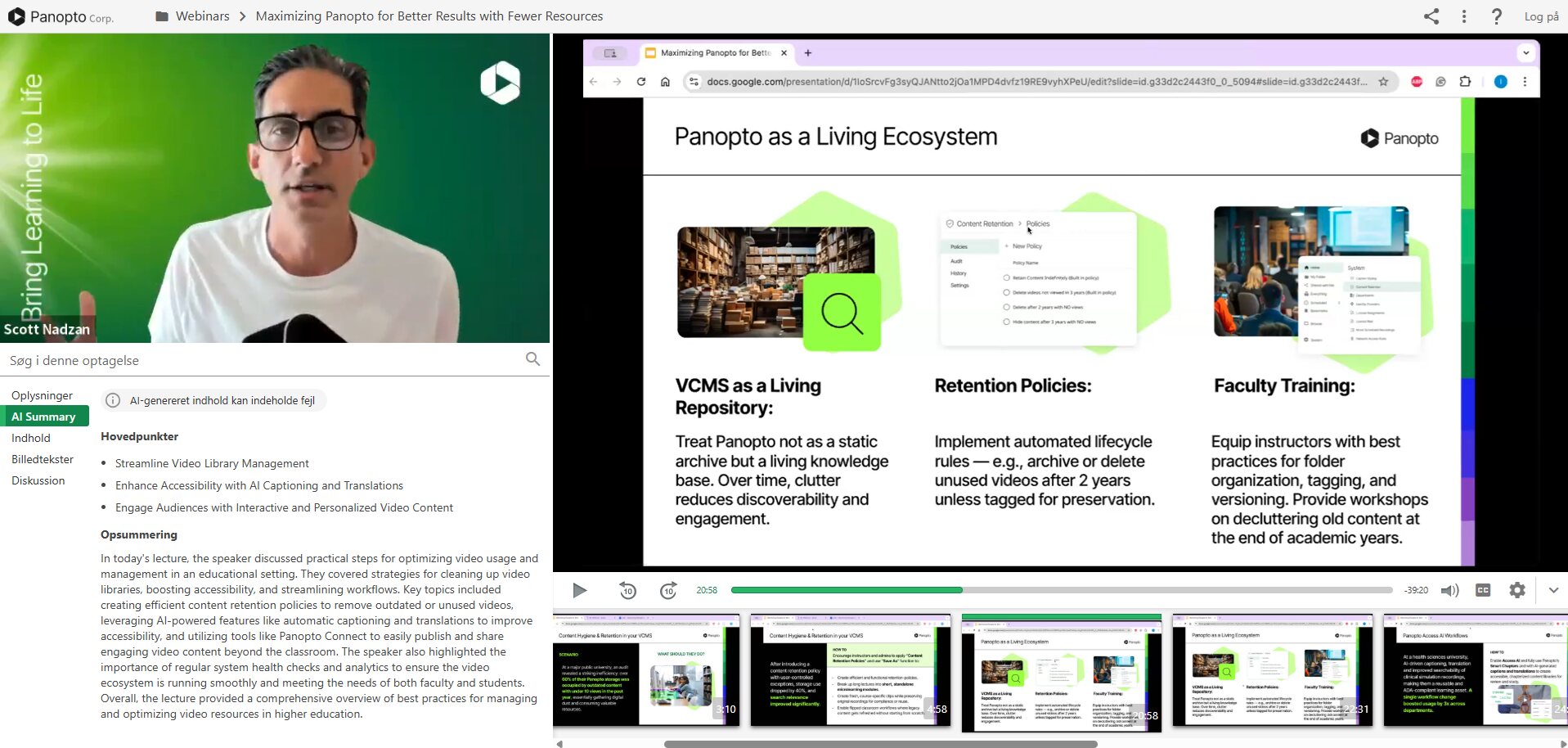The width and height of the screenshot is (1568, 748).
Task: Rewind 10 seconds with the back button
Action: 627,590
